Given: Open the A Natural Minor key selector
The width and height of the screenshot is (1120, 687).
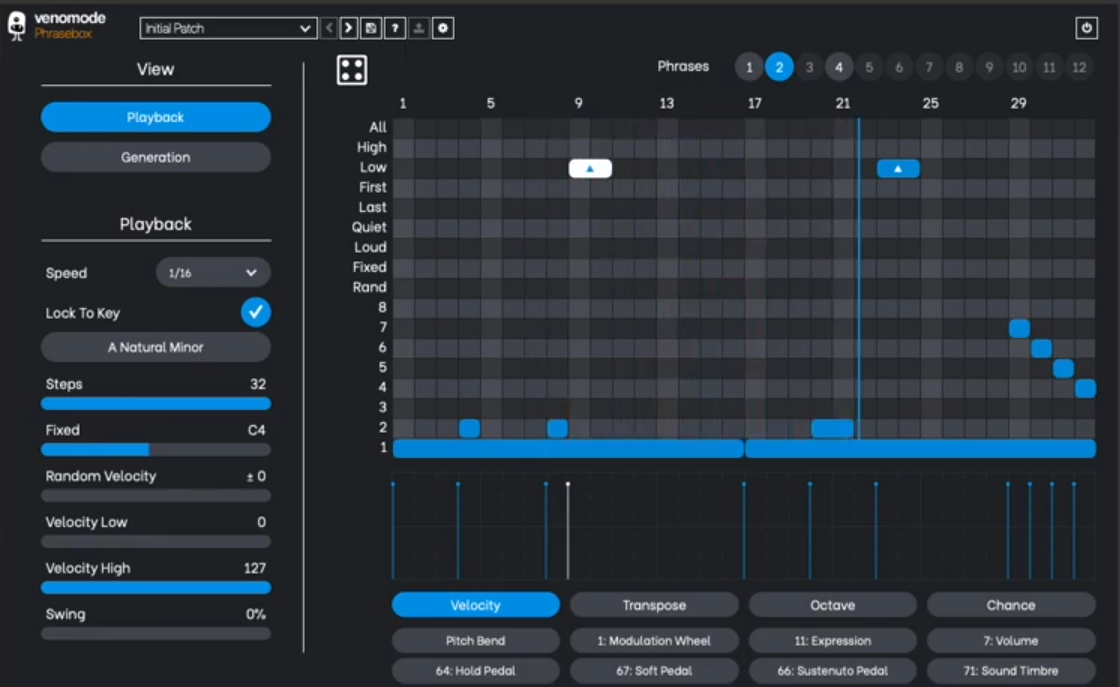Looking at the screenshot, I should click(156, 347).
